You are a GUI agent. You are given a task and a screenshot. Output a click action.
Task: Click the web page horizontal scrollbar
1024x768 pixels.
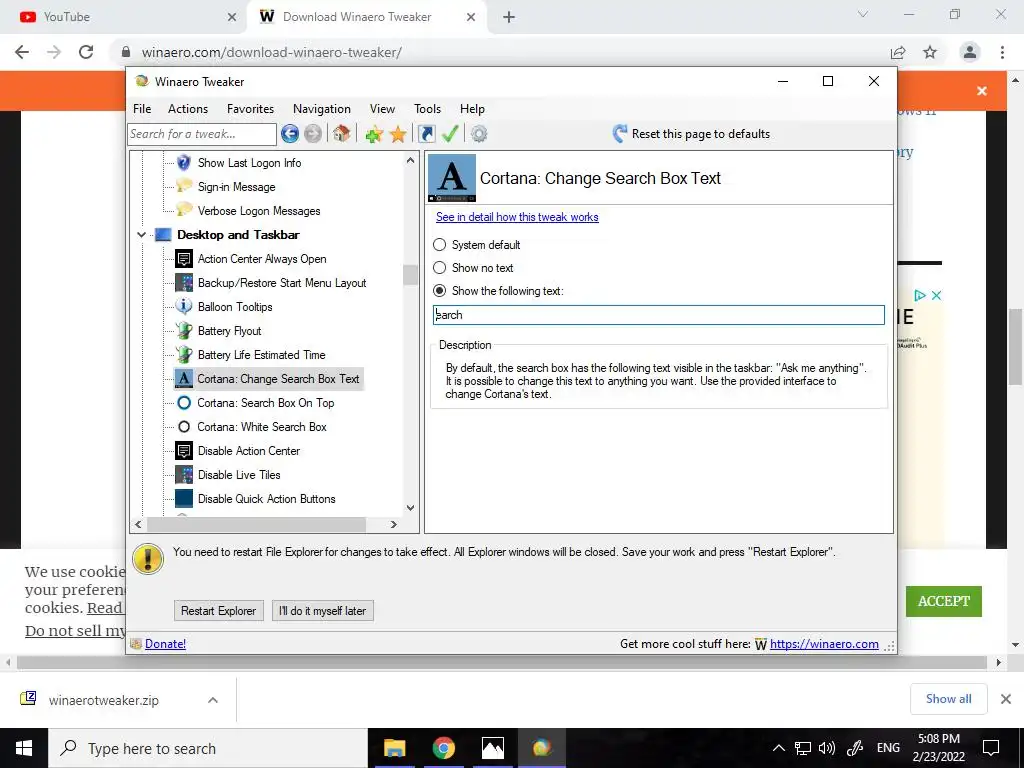click(502, 662)
